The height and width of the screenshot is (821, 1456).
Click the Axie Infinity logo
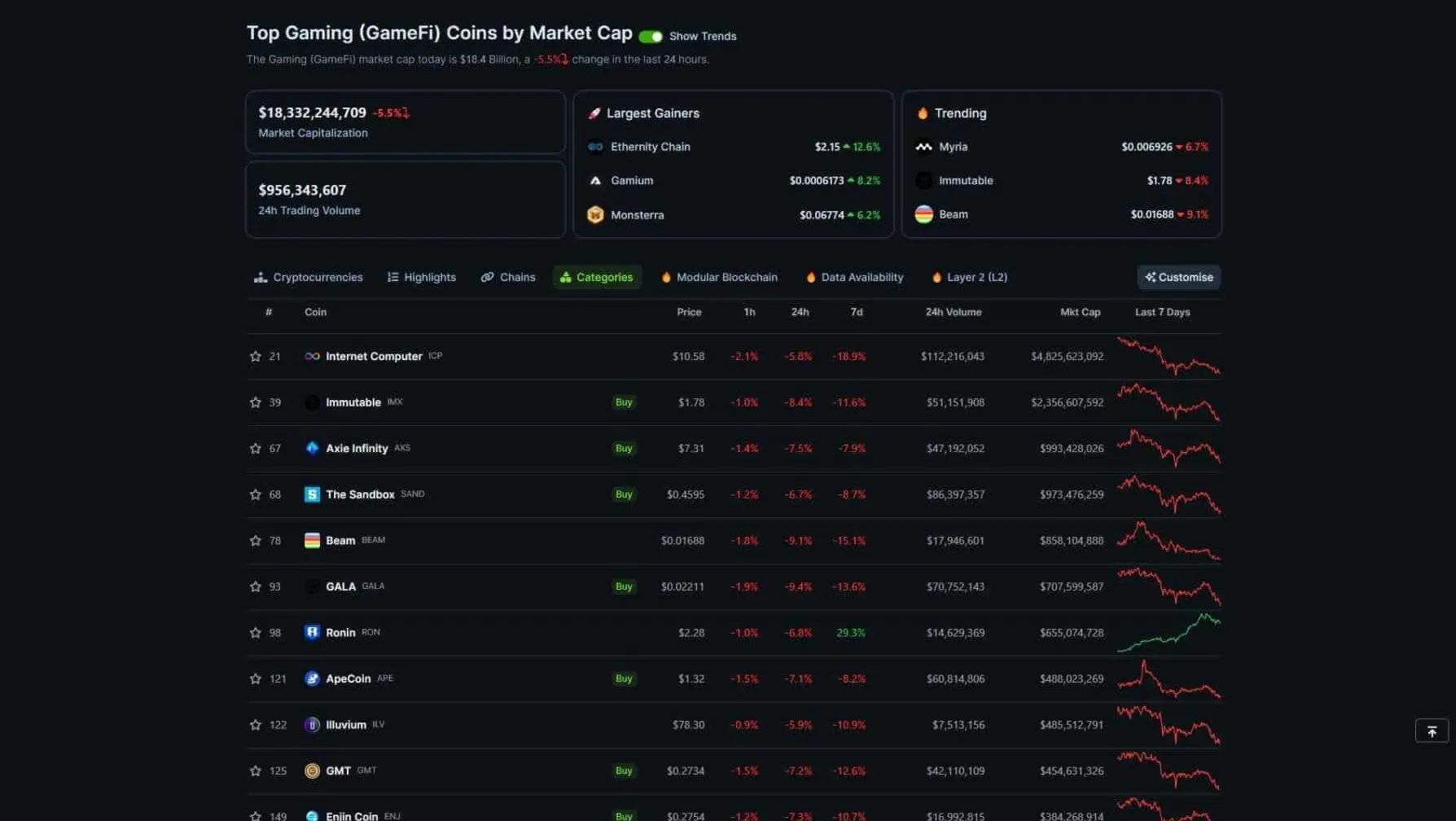click(313, 448)
